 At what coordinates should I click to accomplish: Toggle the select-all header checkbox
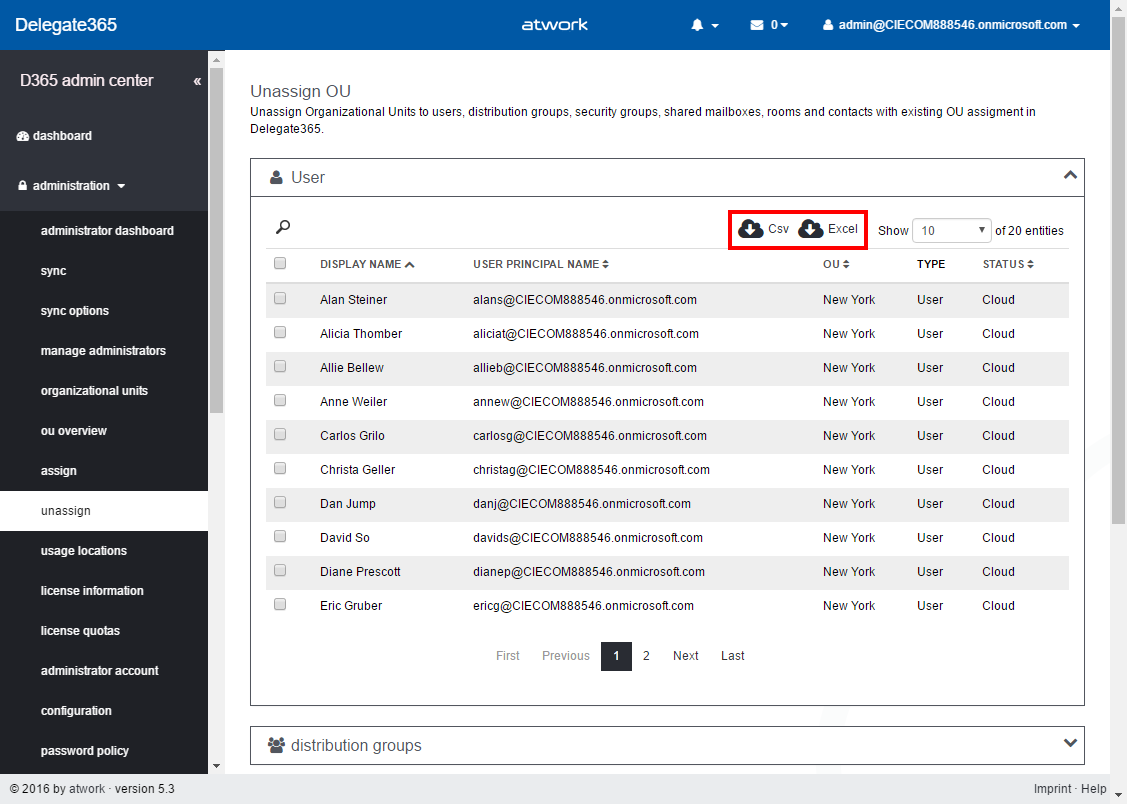[x=280, y=263]
